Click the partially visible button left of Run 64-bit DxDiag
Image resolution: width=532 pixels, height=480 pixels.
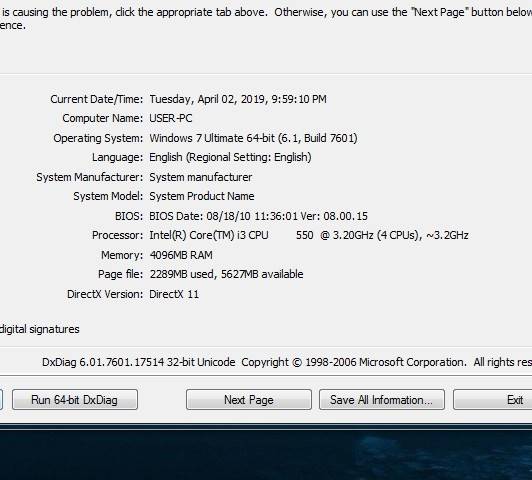(x=1, y=400)
